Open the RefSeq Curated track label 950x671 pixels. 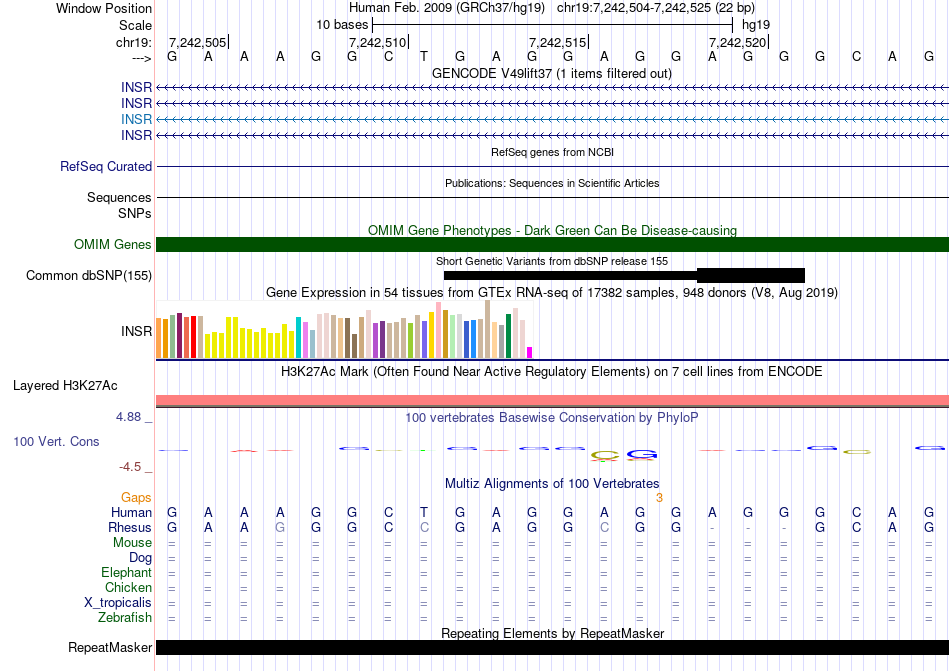pos(106,167)
